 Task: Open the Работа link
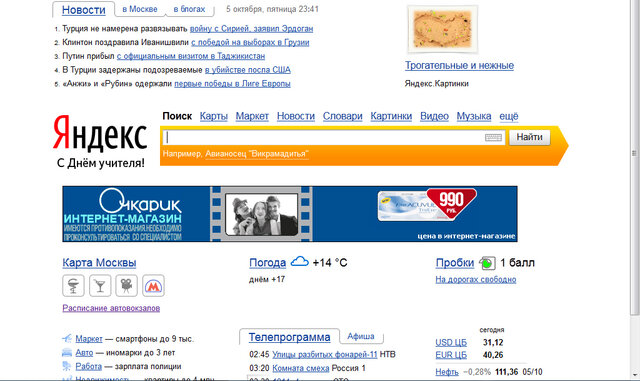(x=89, y=366)
